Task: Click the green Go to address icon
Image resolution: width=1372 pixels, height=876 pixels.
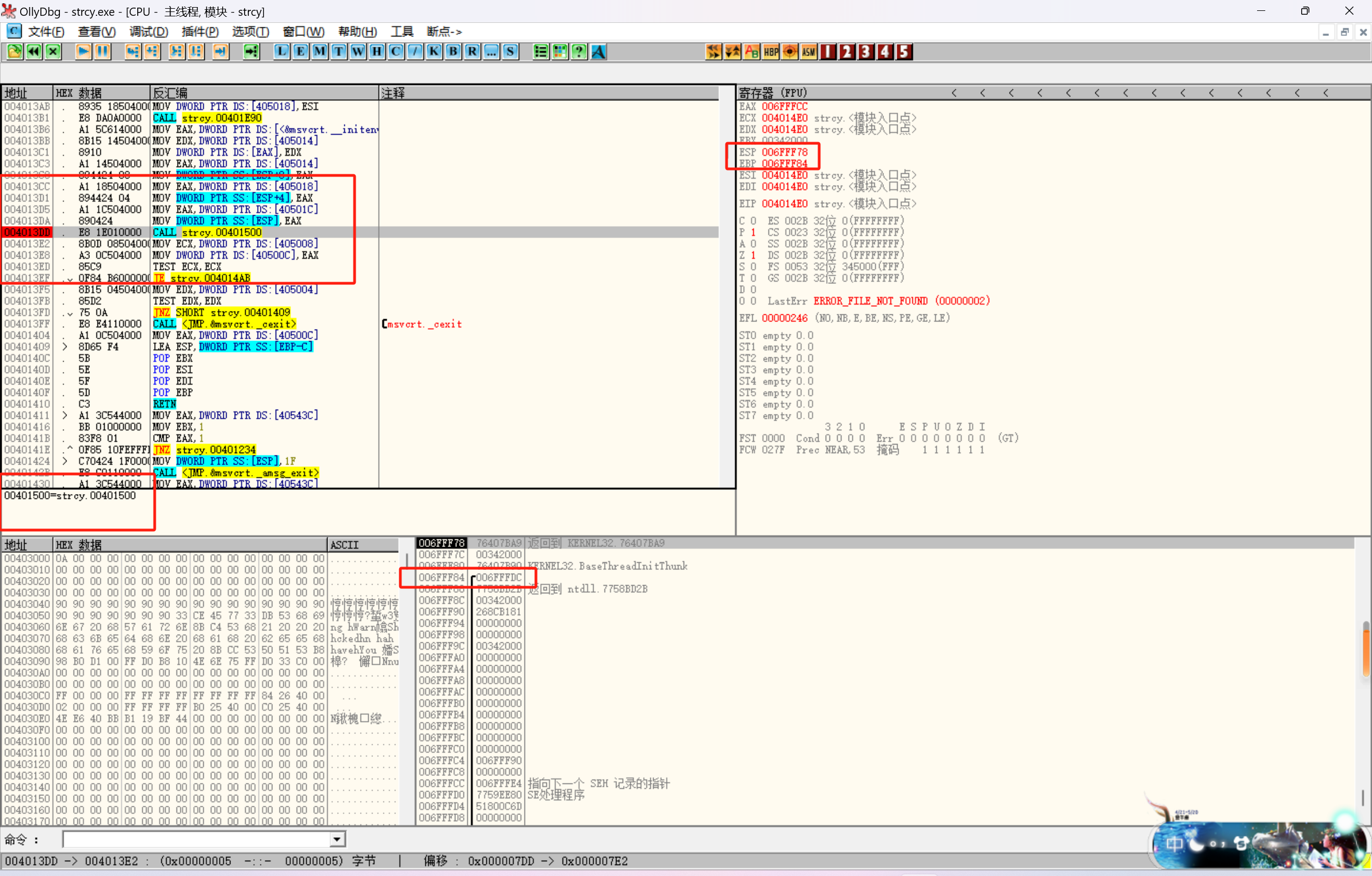Action: [251, 52]
